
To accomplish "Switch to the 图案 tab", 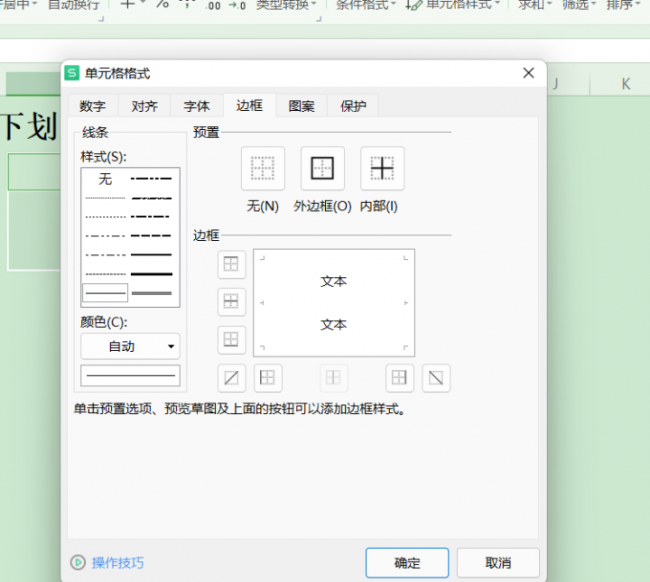I will tap(301, 106).
